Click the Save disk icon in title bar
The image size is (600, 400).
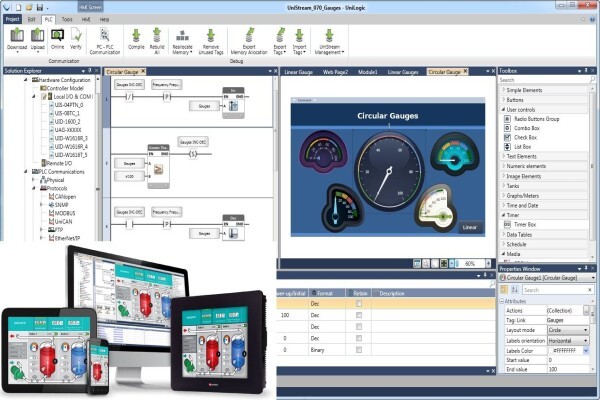pyautogui.click(x=40, y=7)
